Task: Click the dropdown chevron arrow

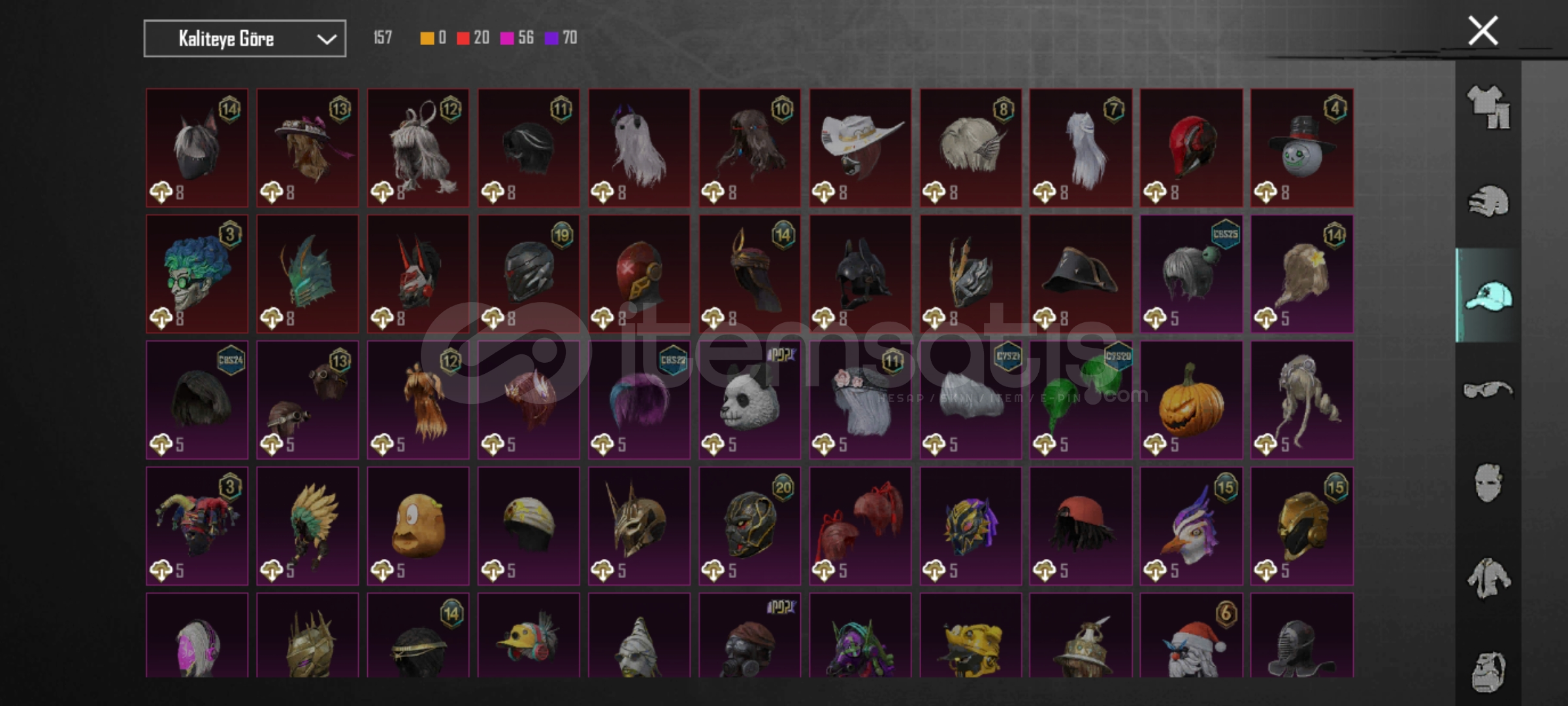Action: tap(327, 39)
